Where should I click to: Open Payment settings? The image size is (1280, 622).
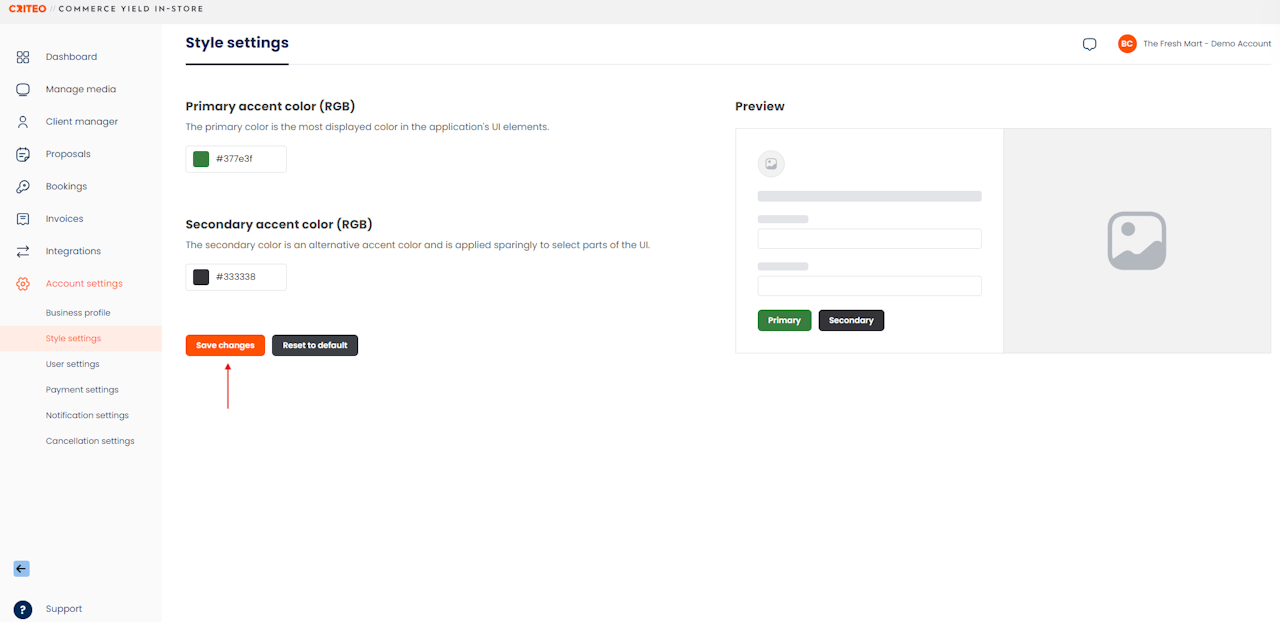point(82,390)
